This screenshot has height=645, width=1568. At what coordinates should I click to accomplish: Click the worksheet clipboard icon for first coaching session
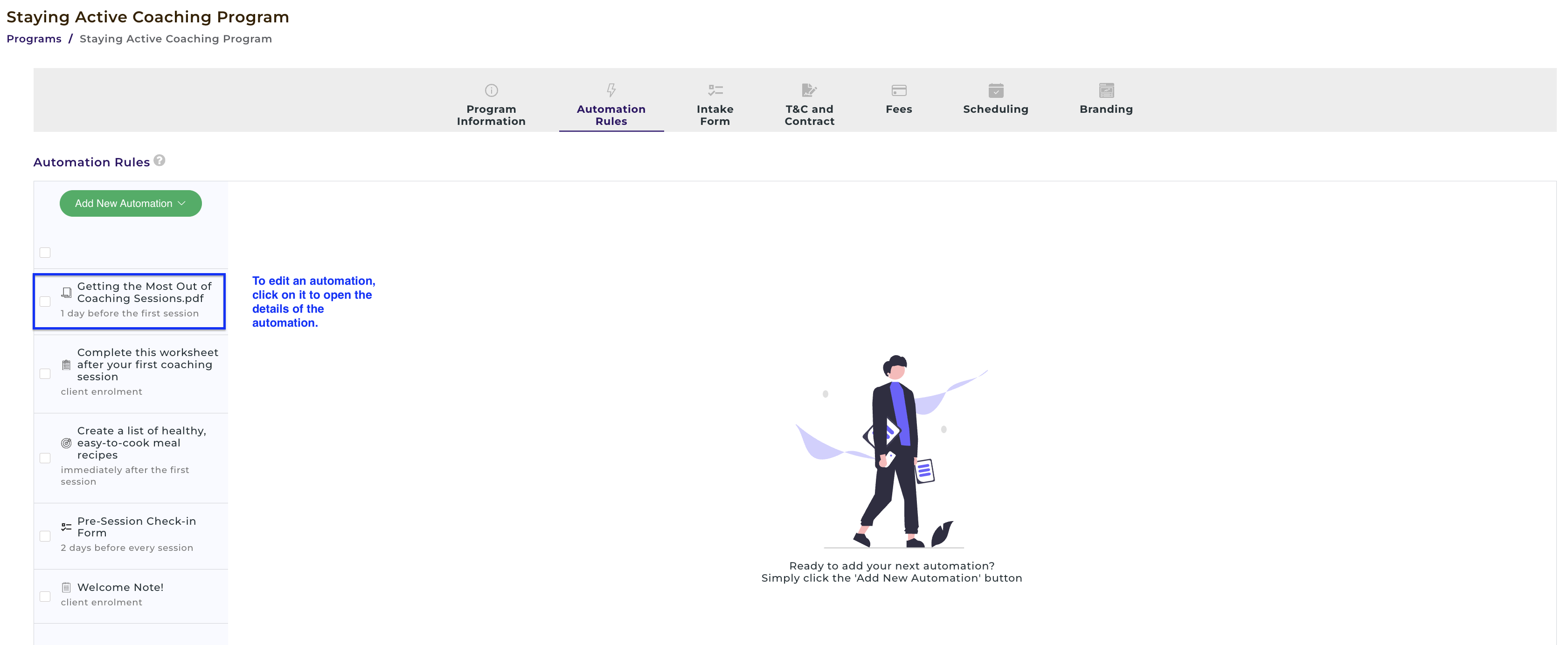click(x=66, y=365)
